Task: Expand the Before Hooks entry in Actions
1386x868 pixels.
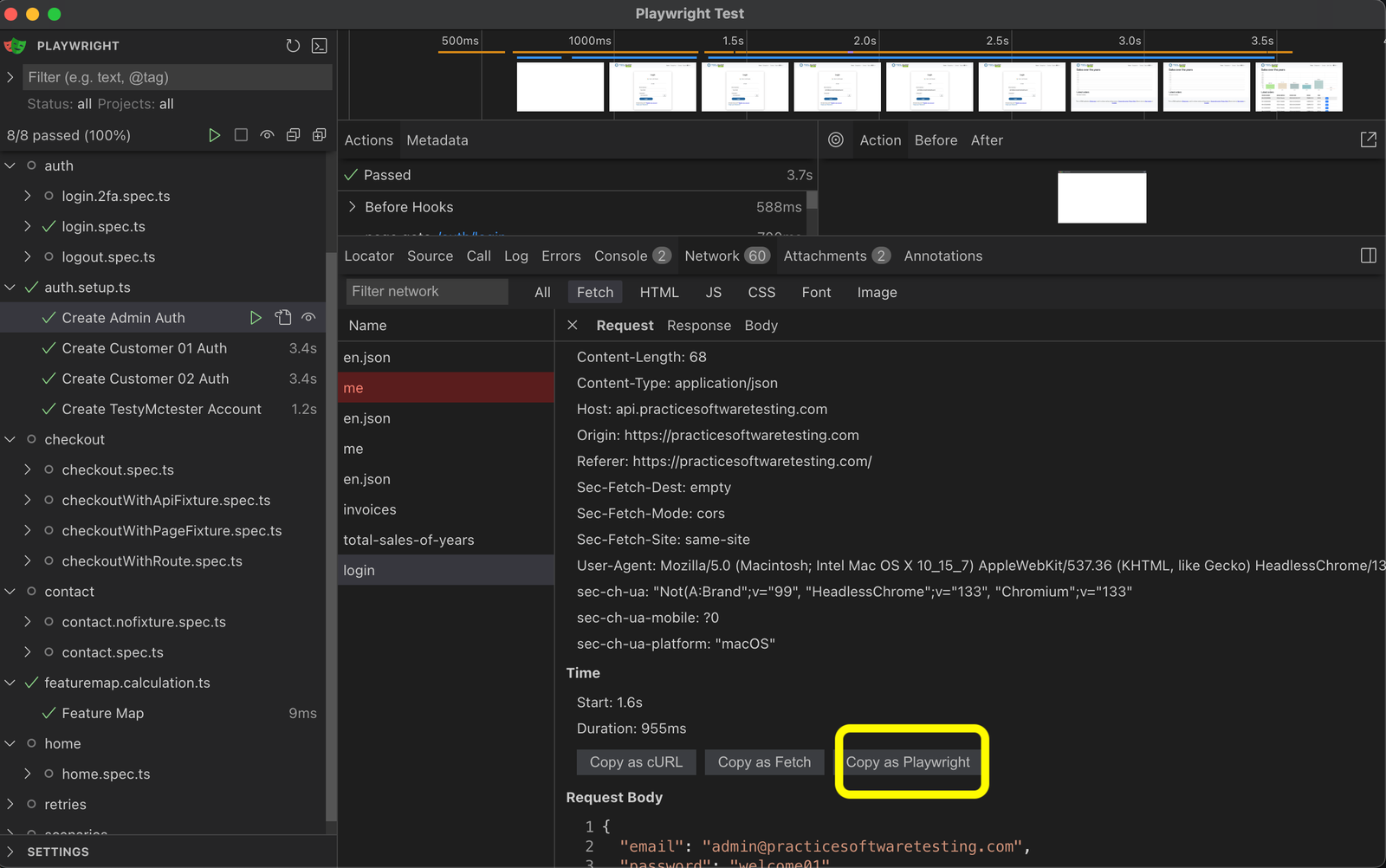Action: [x=352, y=207]
